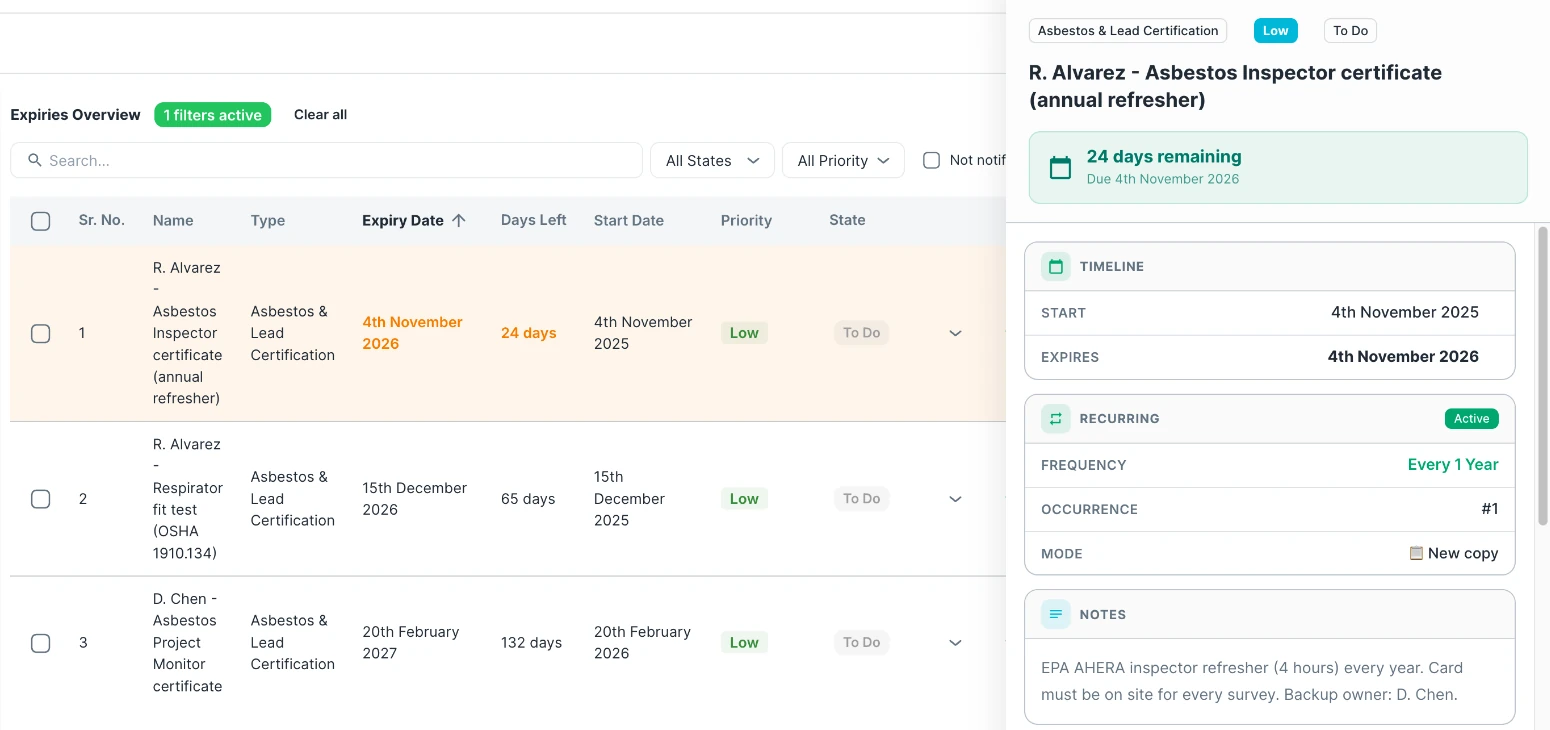
Task: Click the calendar icon beside 24 days remaining
Action: [x=1060, y=167]
